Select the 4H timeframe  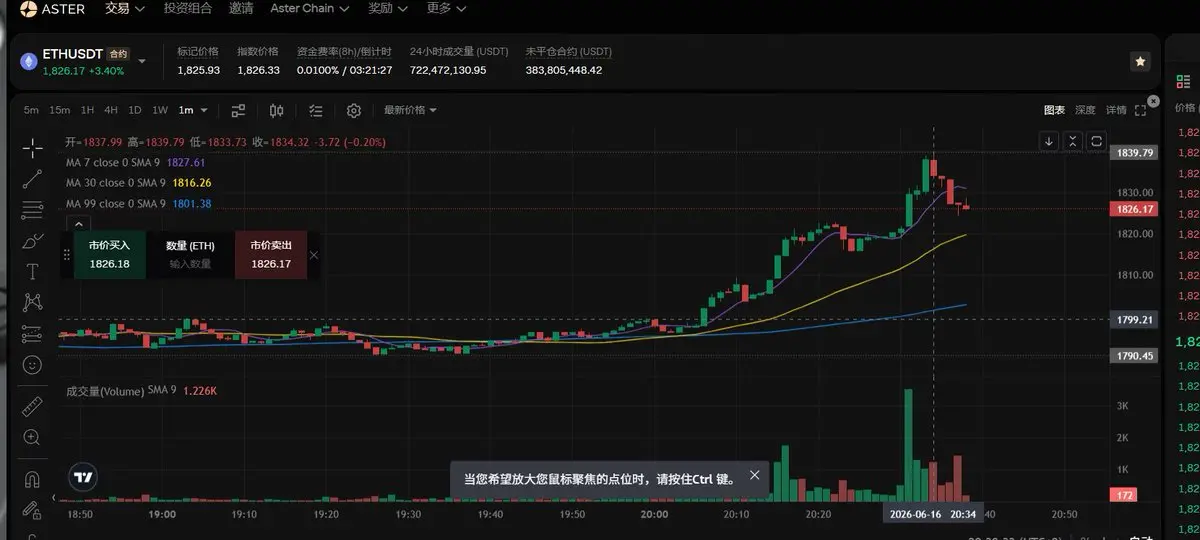[110, 110]
